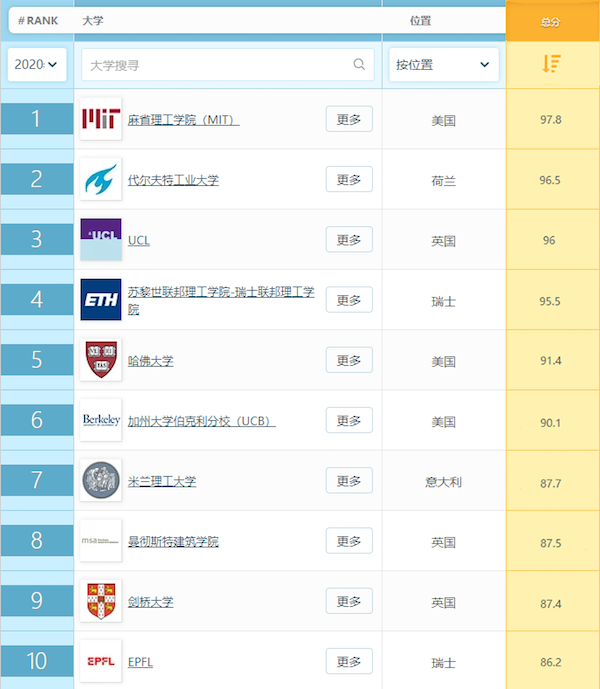Focus the 大学搜寻 search field
The height and width of the screenshot is (689, 600).
coord(228,65)
